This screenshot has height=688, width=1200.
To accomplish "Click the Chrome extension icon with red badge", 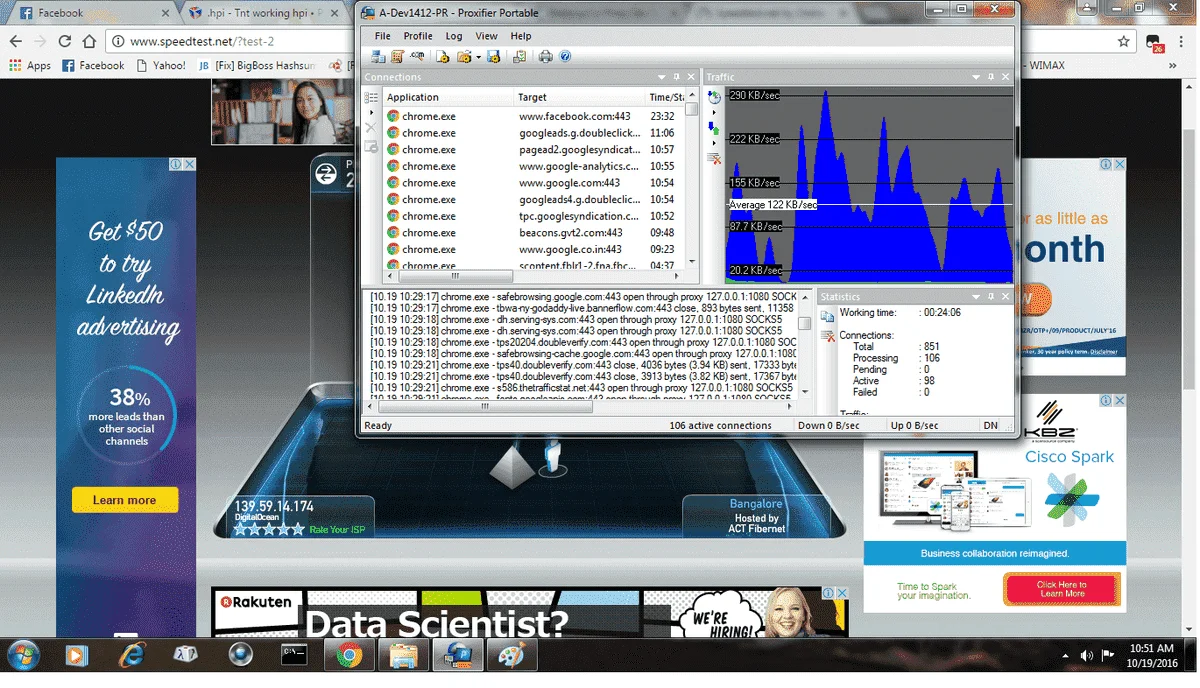I will pos(1155,43).
